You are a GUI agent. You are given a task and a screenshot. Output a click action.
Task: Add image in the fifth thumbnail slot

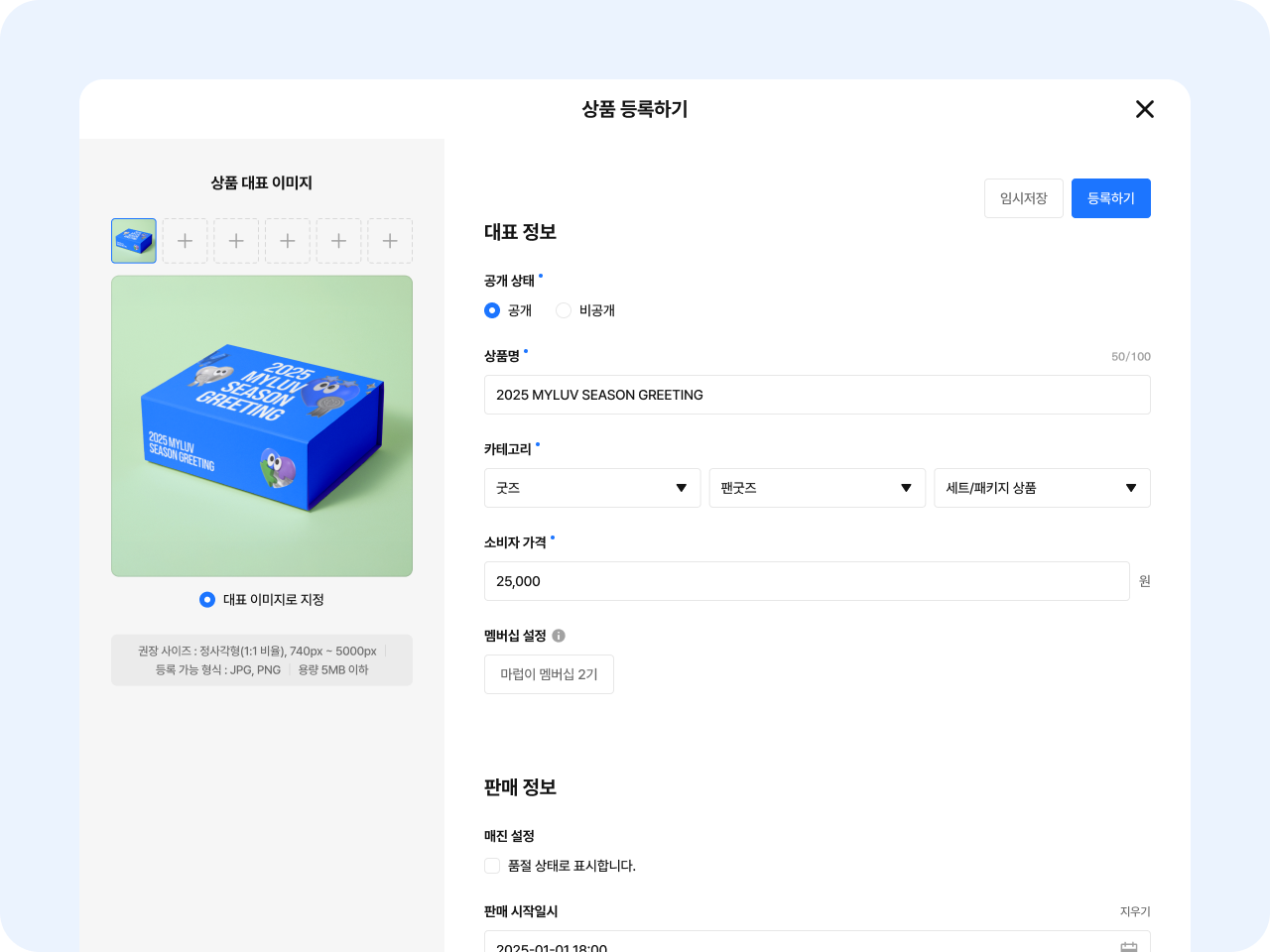click(x=338, y=241)
